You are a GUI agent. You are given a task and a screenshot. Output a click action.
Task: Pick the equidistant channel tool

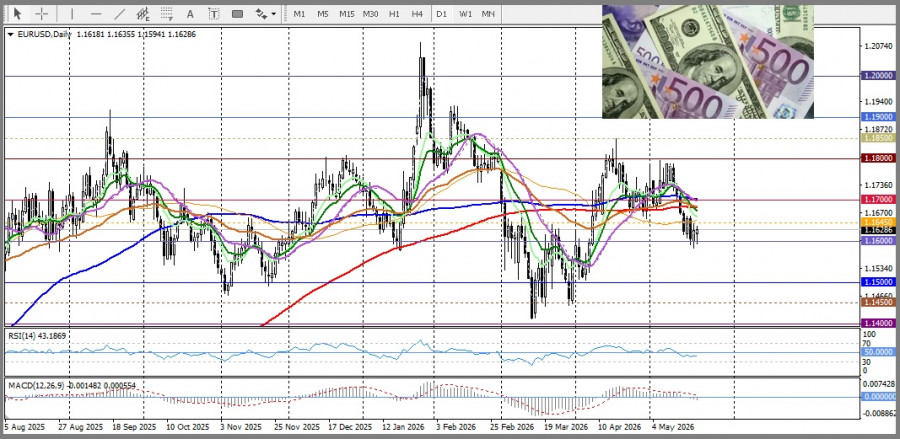143,13
